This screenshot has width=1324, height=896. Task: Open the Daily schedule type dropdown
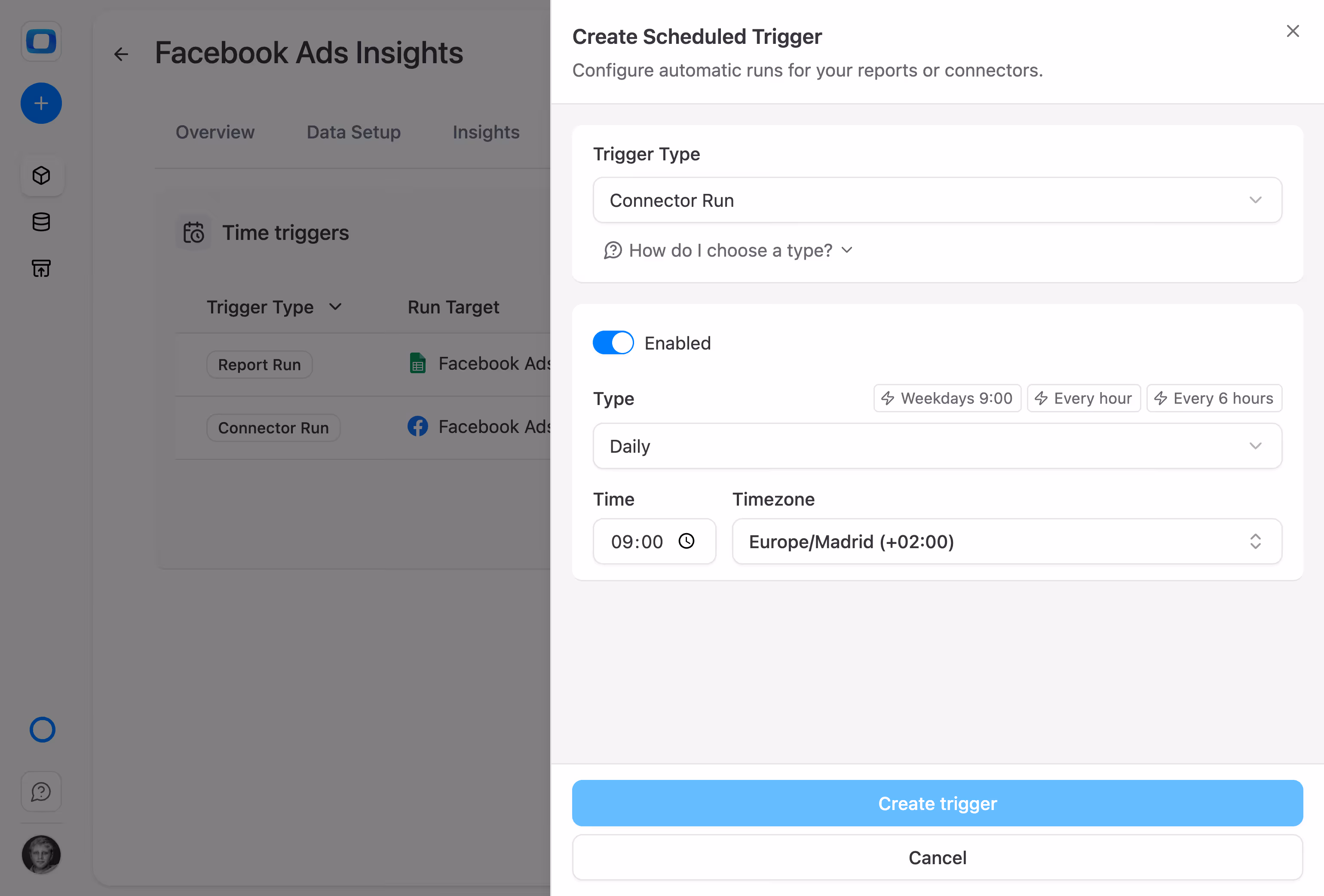(937, 446)
